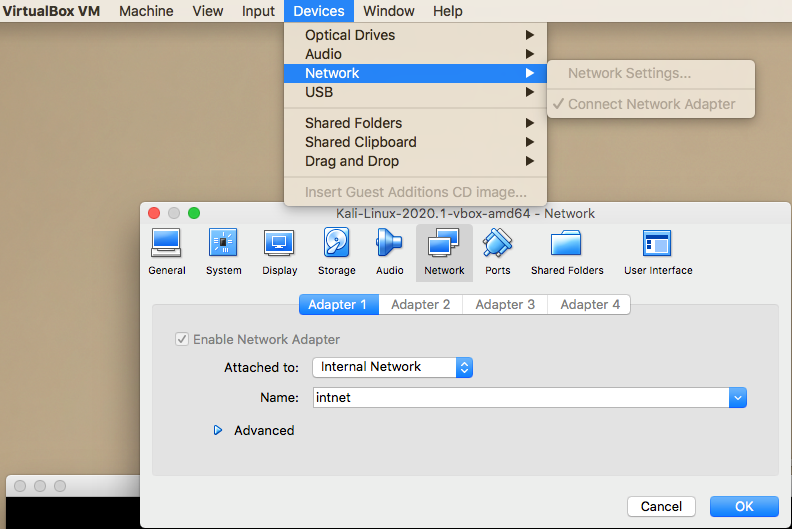Viewport: 792px width, 529px height.
Task: Zoom the Network settings window with green button
Action: click(x=194, y=213)
